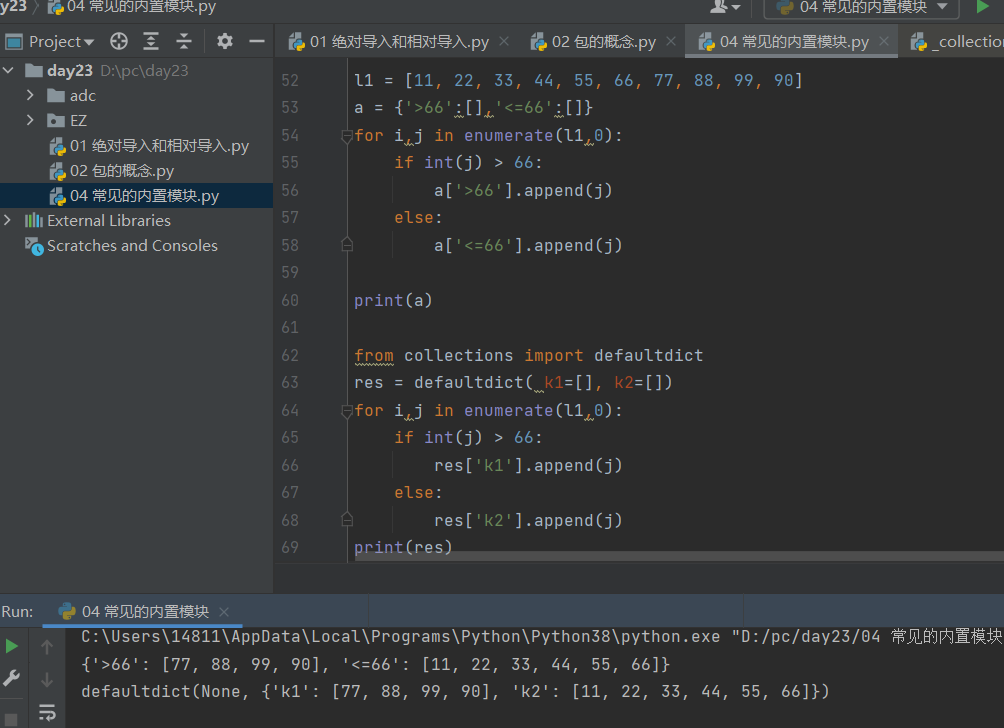Run the configuration with top-right green arrow
The image size is (1004, 728).
982,7
